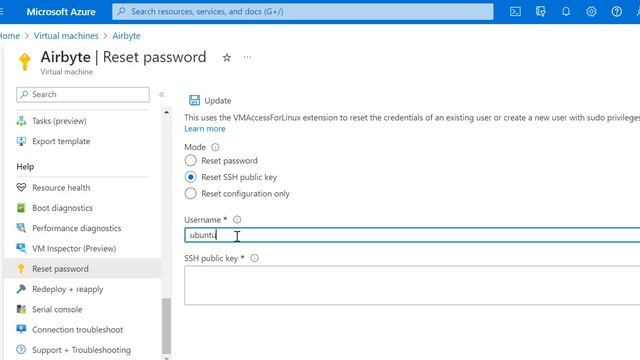
Task: Click the Performance diagnostics icon
Action: click(x=21, y=228)
